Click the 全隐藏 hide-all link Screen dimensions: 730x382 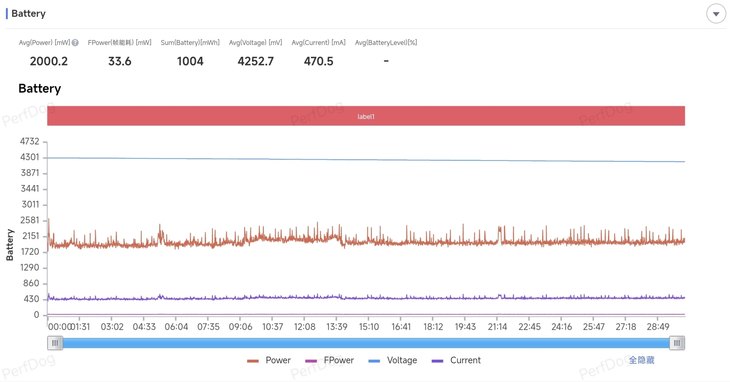tap(642, 360)
